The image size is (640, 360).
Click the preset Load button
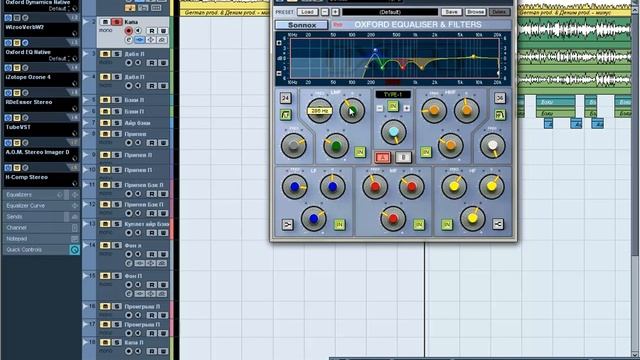(307, 12)
